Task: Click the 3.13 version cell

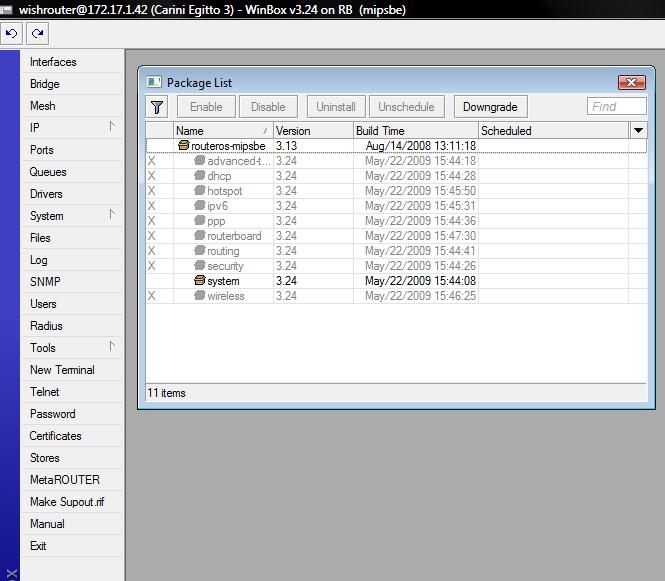Action: point(286,145)
